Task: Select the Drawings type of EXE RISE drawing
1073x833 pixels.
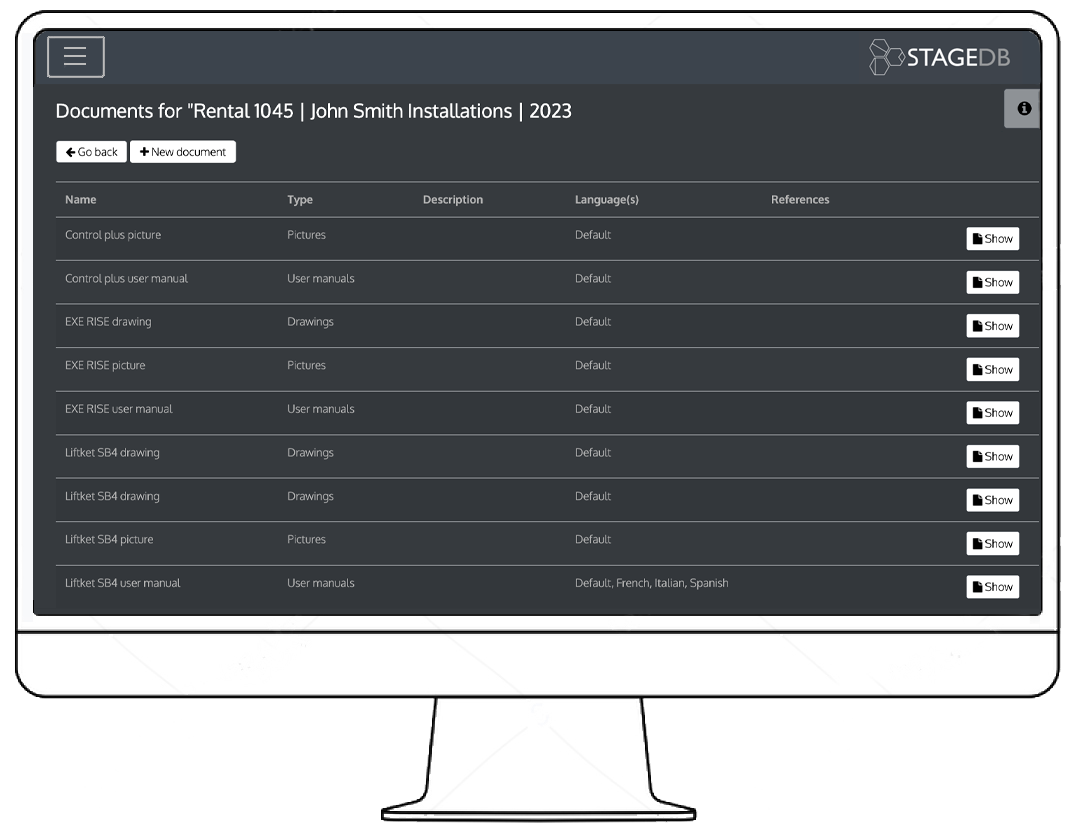Action: coord(310,322)
